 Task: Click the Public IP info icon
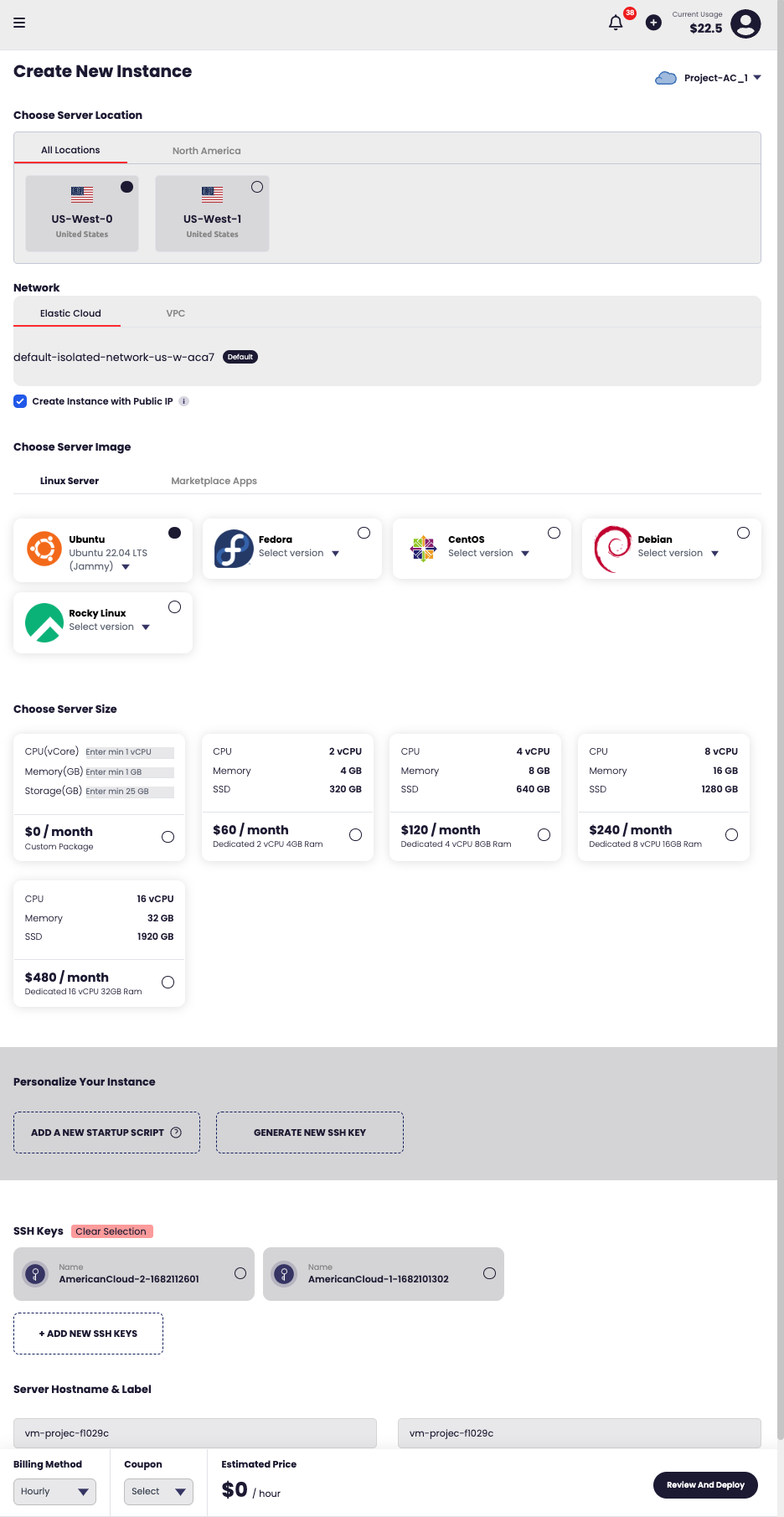[184, 401]
